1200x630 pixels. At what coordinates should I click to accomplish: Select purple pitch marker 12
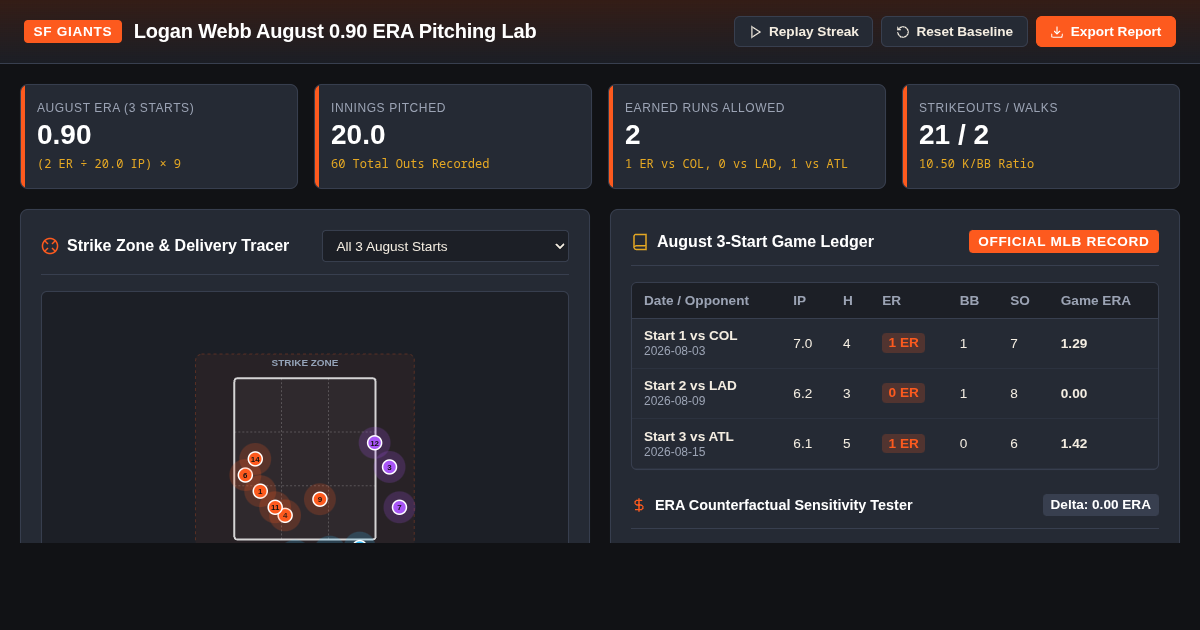(375, 443)
